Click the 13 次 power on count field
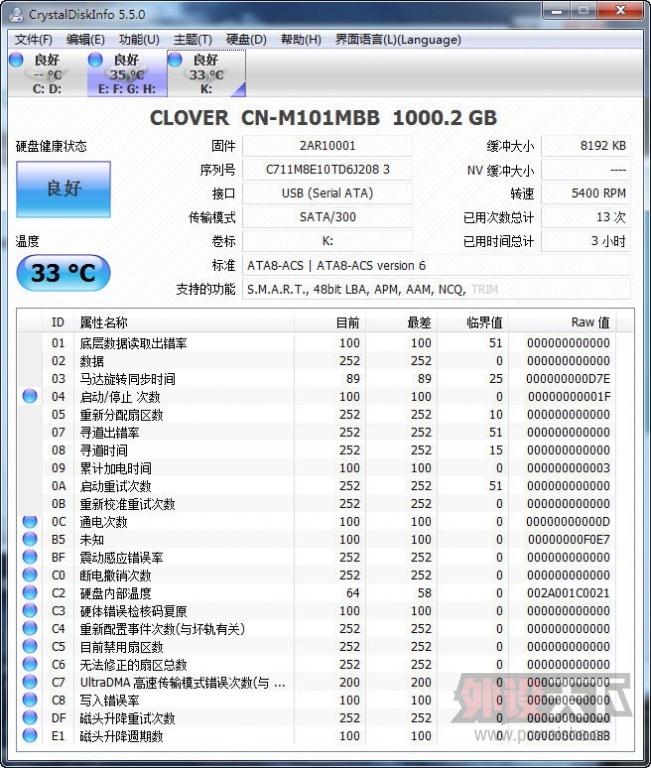This screenshot has width=651, height=768. pos(585,217)
